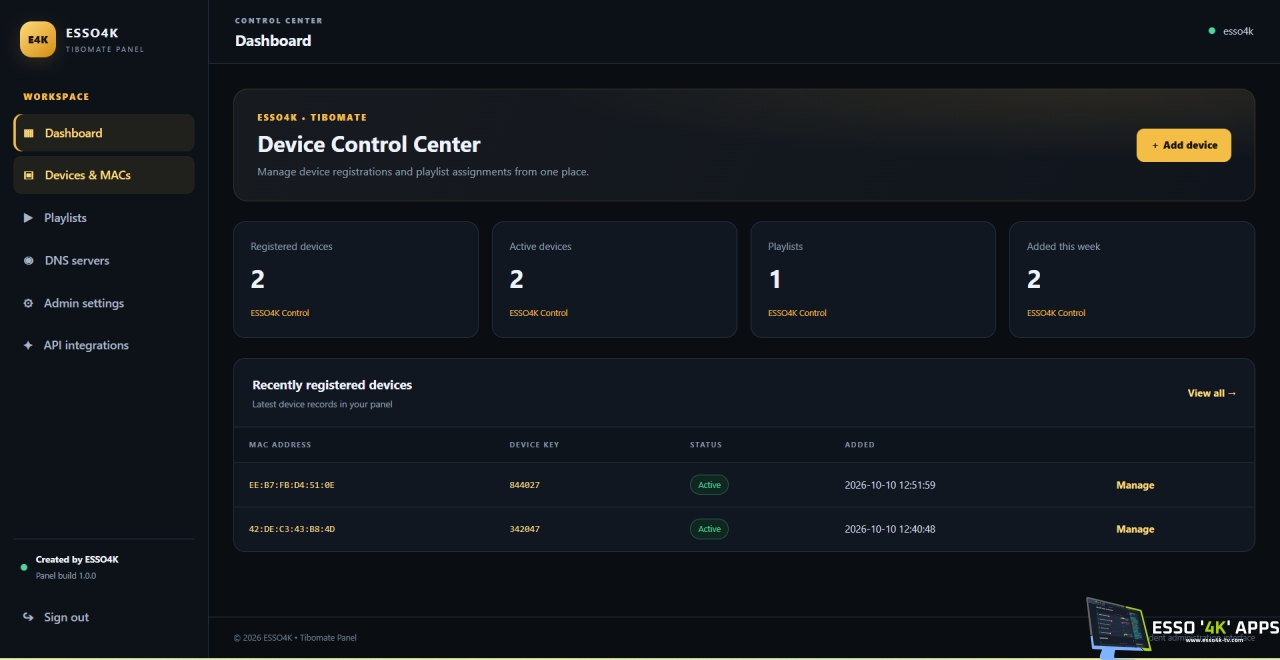This screenshot has width=1280, height=660.
Task: Sign out of the panel
Action: tap(104, 617)
